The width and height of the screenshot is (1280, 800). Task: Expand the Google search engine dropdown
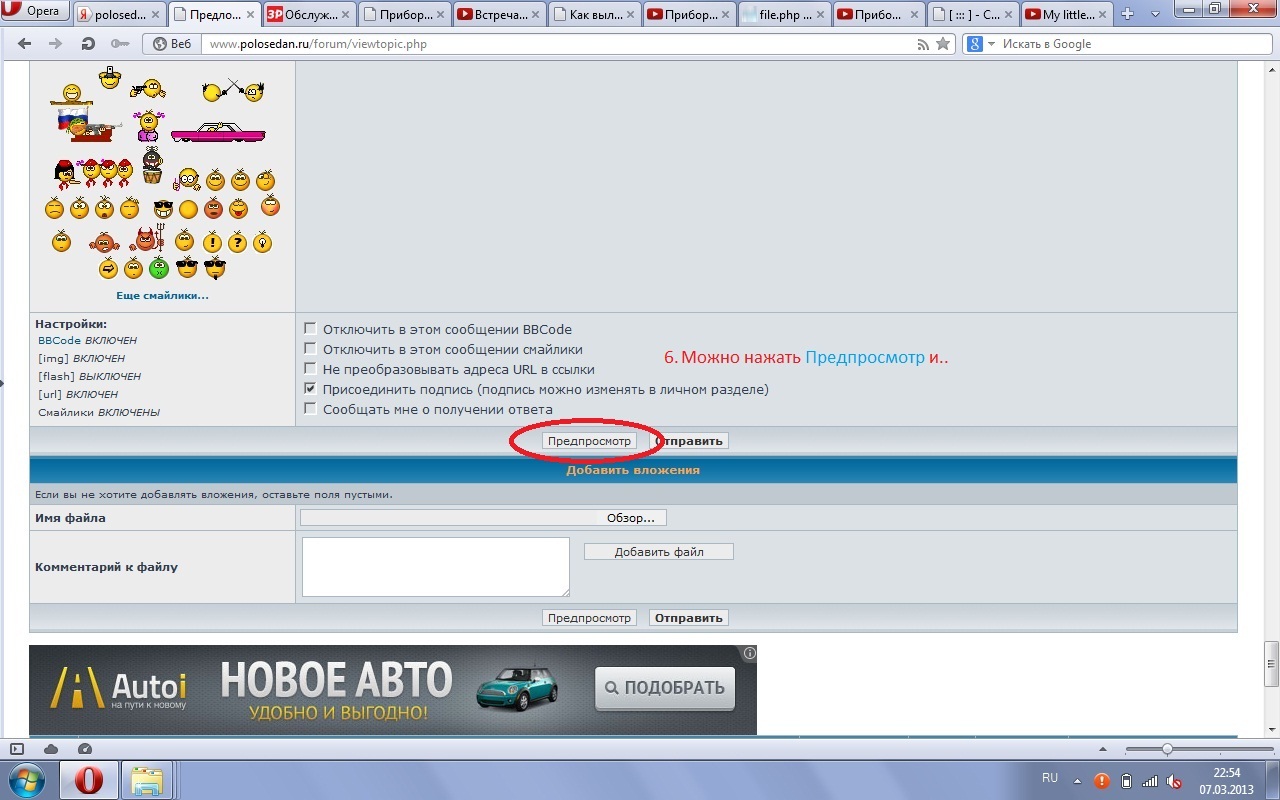point(991,44)
